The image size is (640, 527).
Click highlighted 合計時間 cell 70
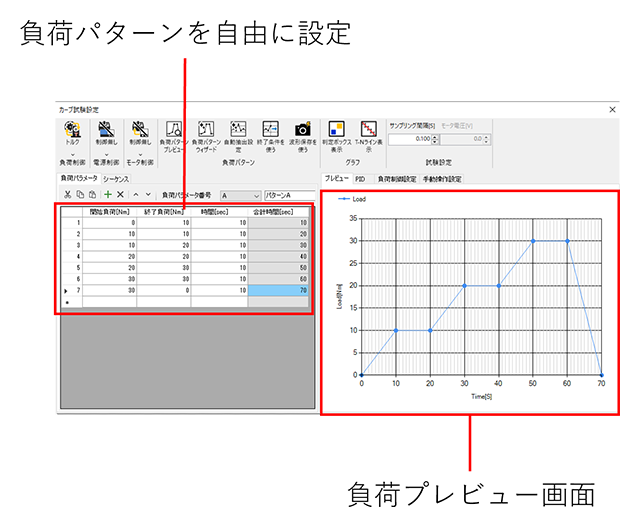(278, 290)
